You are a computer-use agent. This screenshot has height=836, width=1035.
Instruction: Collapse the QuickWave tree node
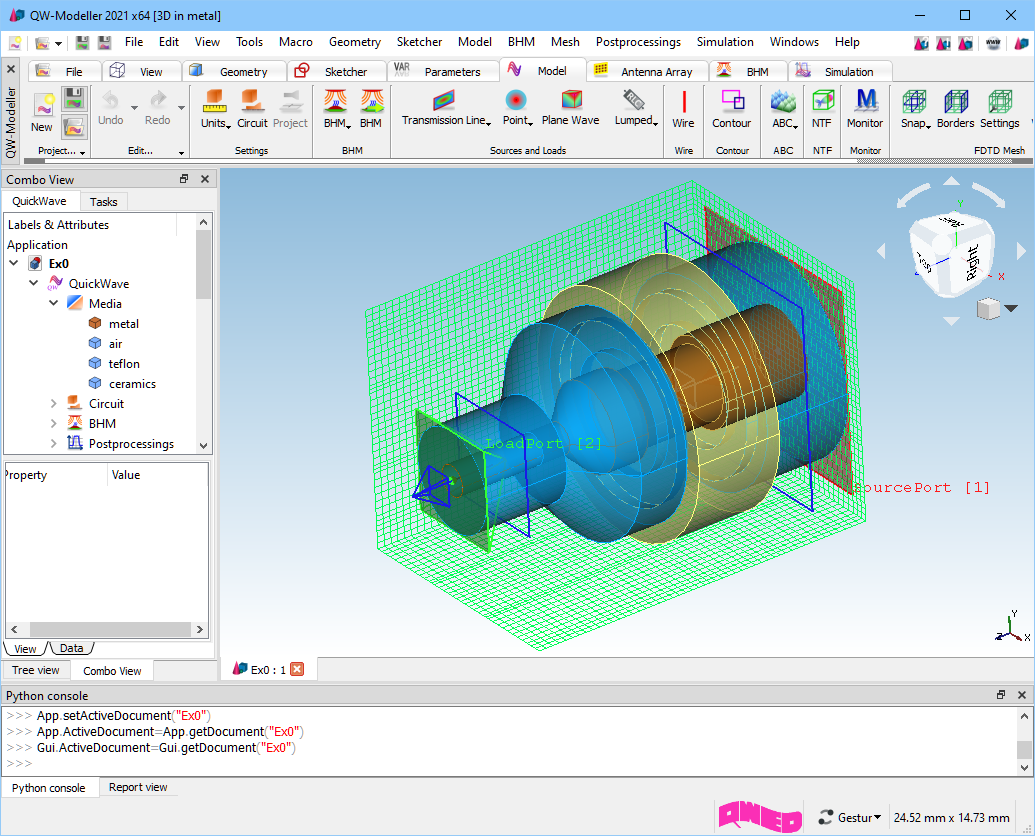point(34,283)
